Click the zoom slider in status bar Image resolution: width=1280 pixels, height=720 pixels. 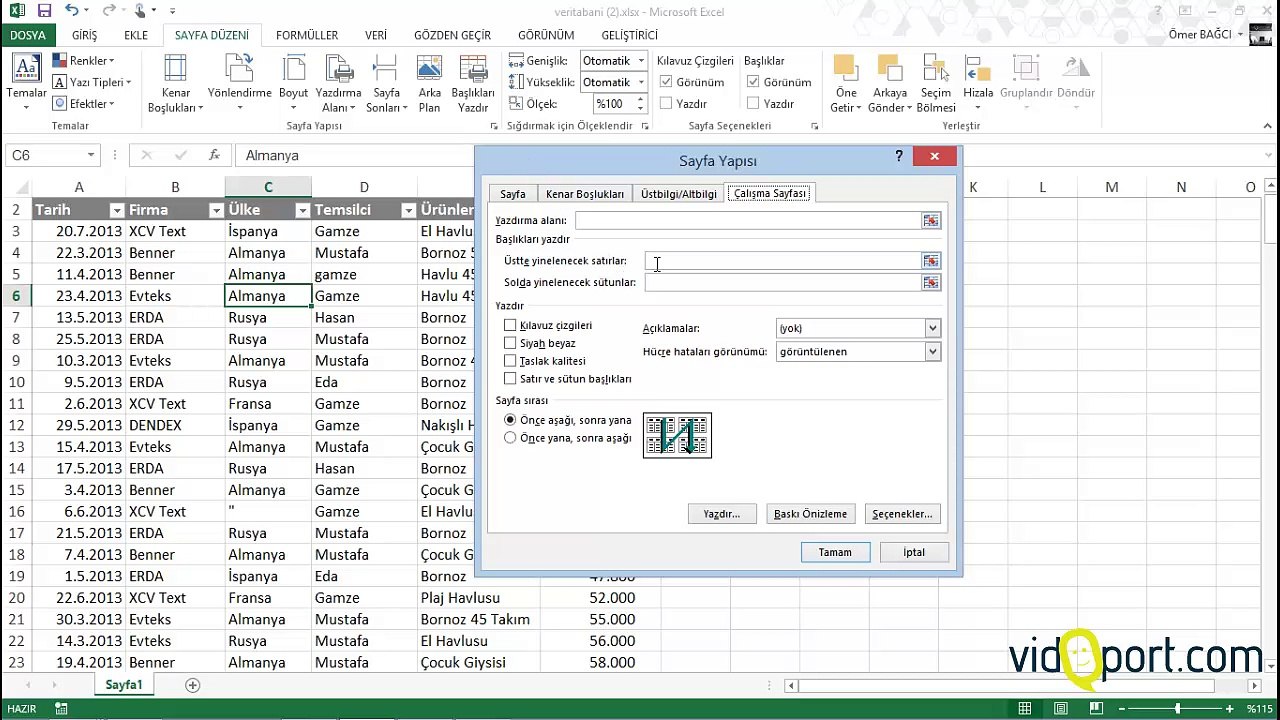click(x=1176, y=709)
